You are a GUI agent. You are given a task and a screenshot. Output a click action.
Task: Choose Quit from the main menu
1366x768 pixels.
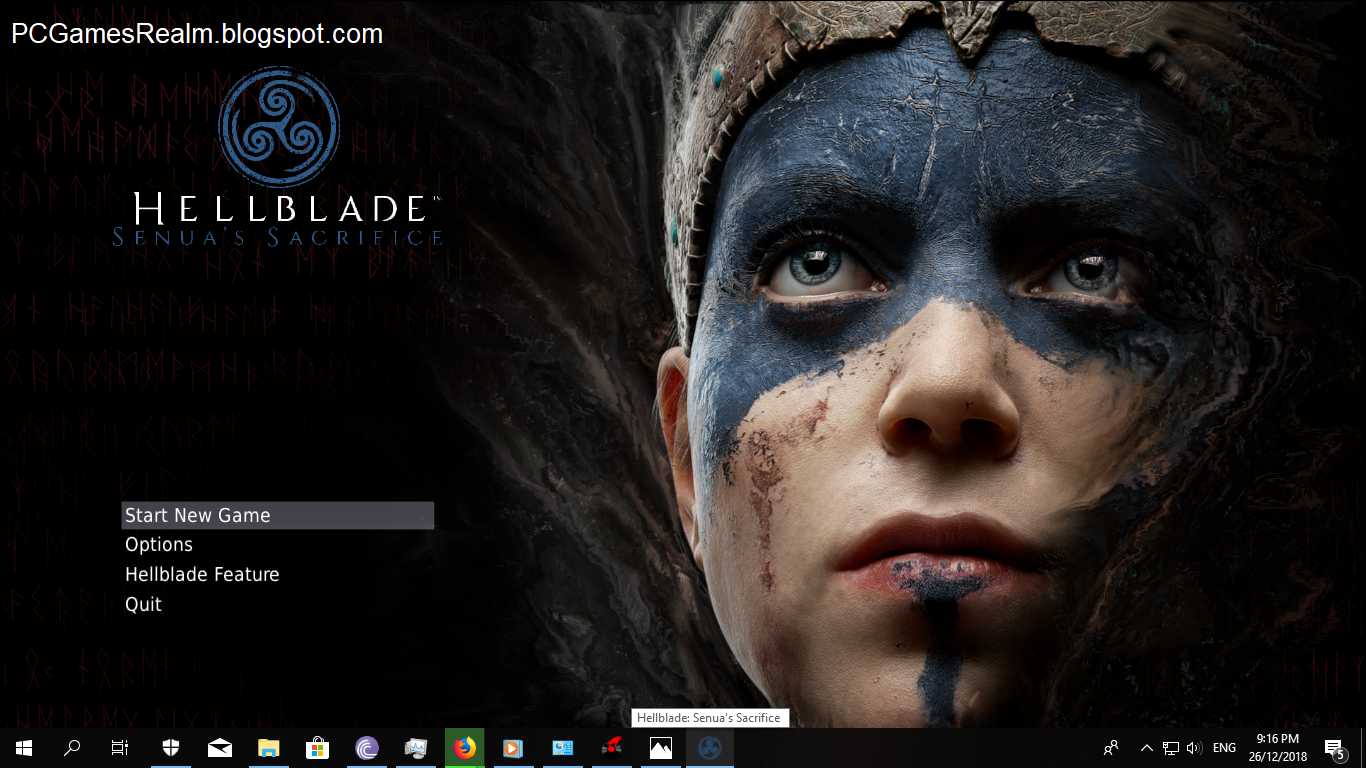pyautogui.click(x=143, y=604)
